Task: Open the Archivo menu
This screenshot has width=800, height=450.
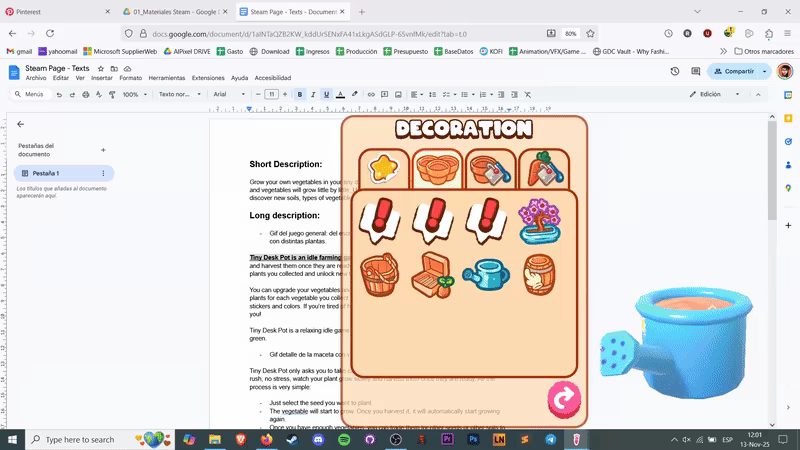Action: (x=36, y=78)
